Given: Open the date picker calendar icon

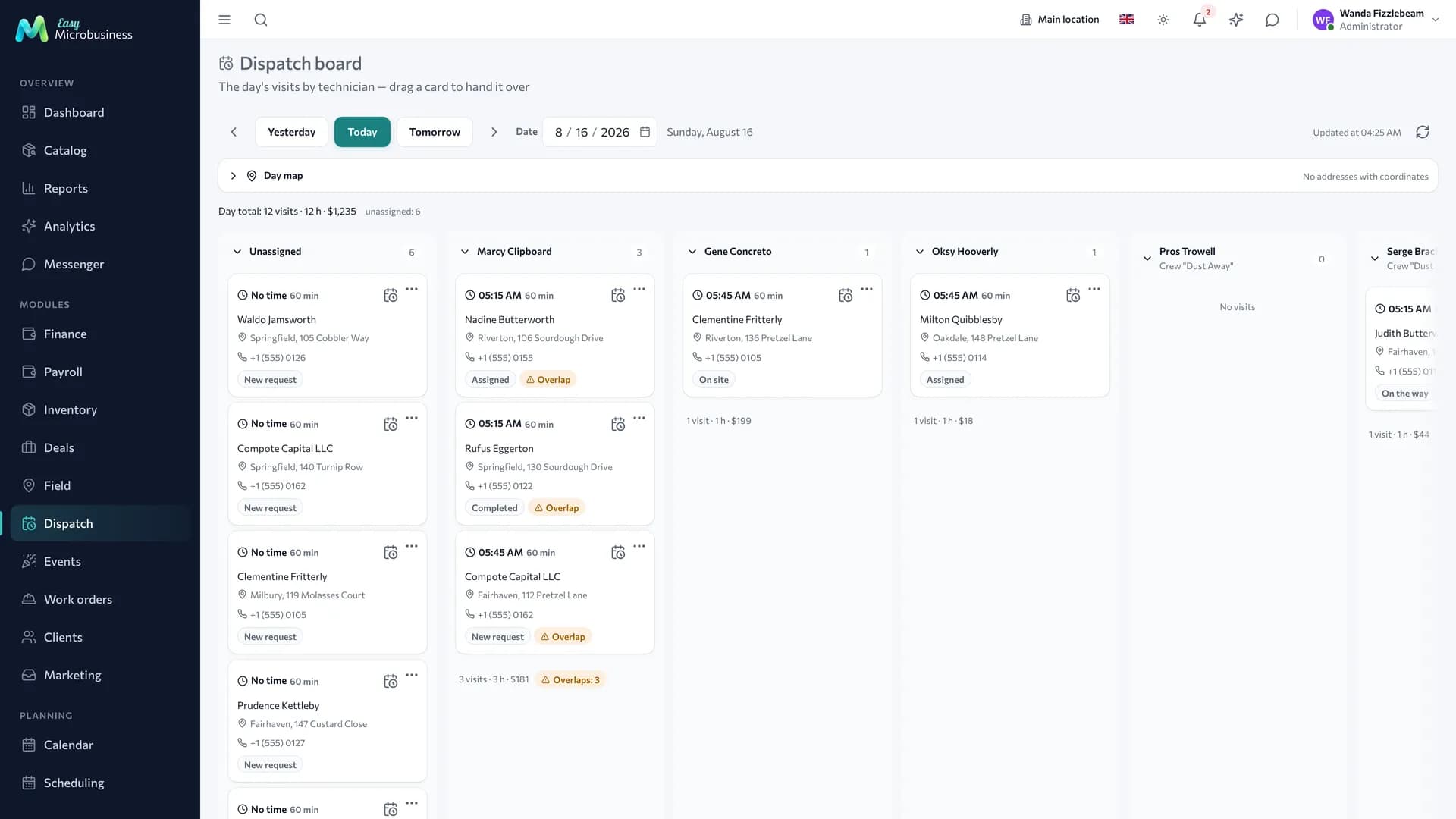Looking at the screenshot, I should point(645,132).
